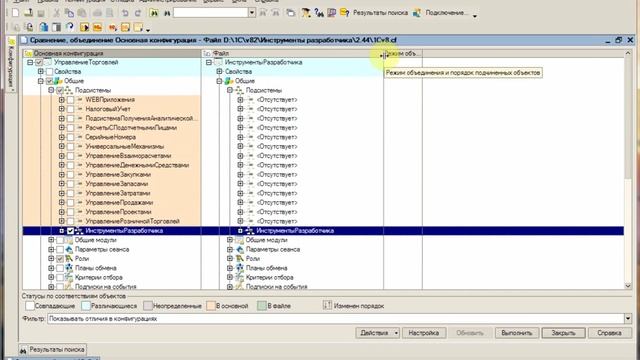Open the Действия dropdown button

378,333
